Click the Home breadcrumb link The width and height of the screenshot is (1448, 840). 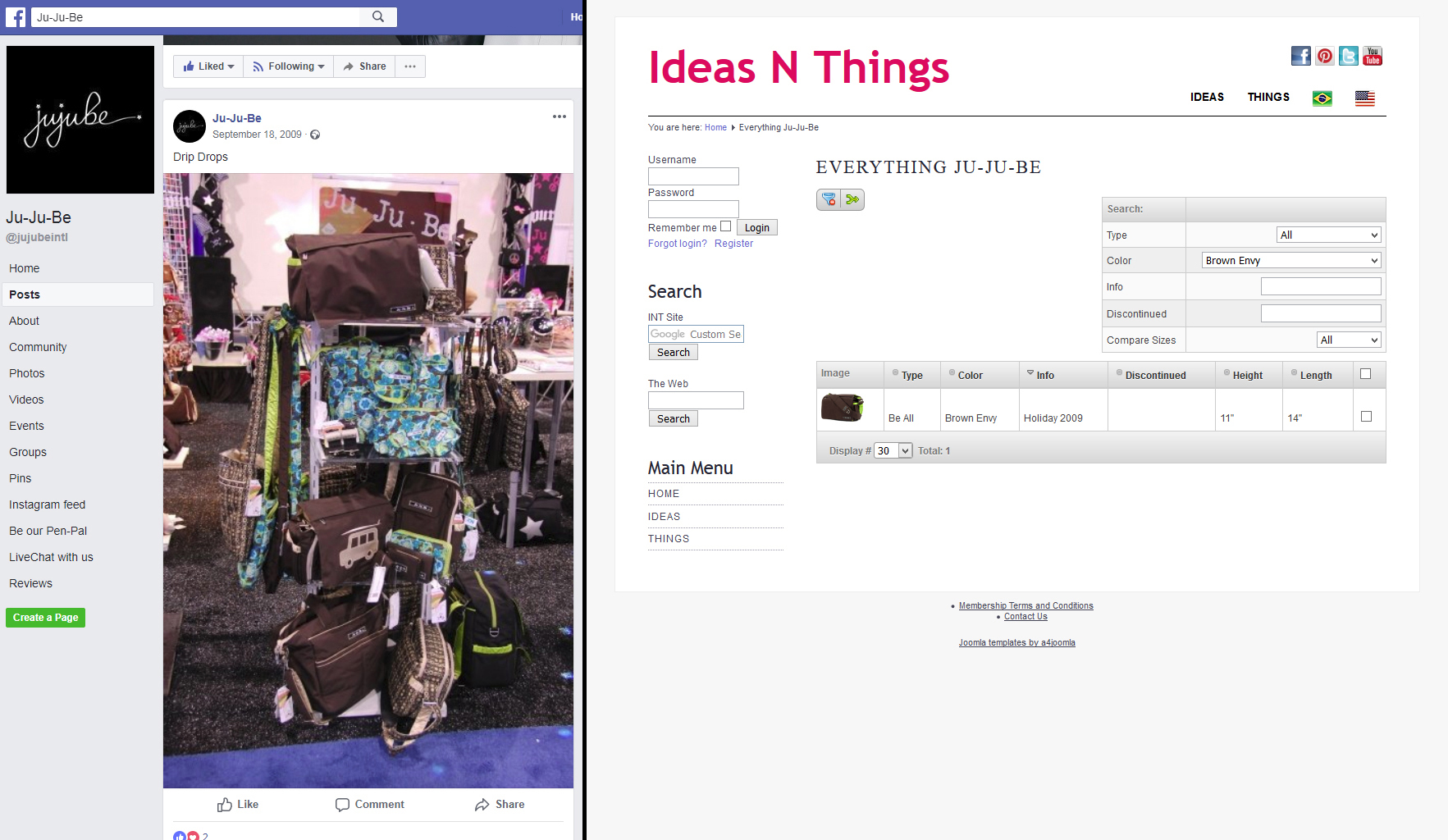click(715, 127)
